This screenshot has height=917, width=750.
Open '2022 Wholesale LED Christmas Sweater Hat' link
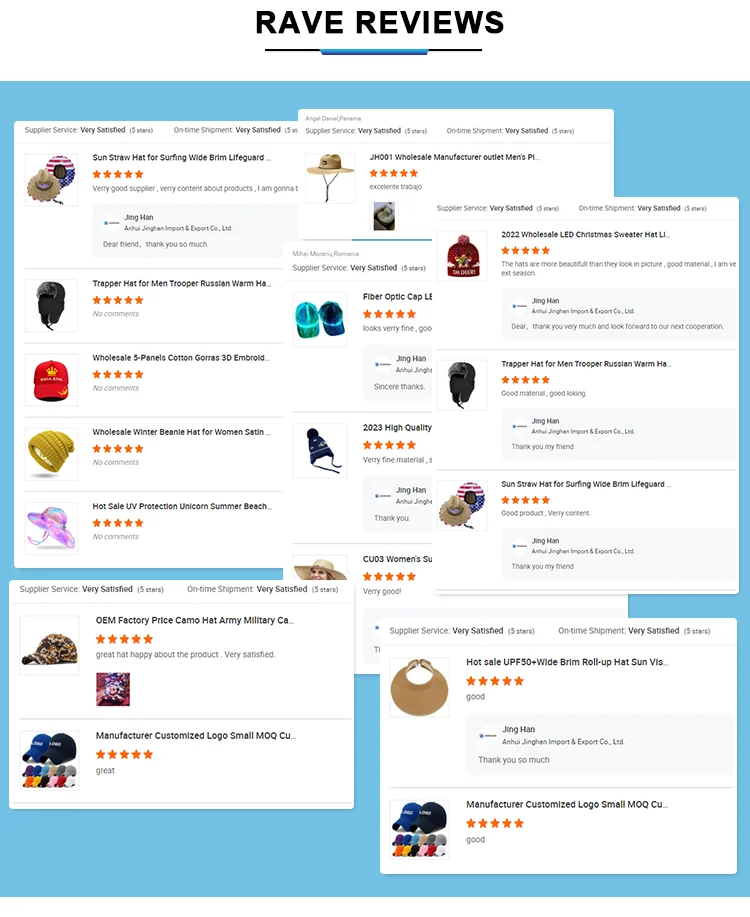(585, 235)
